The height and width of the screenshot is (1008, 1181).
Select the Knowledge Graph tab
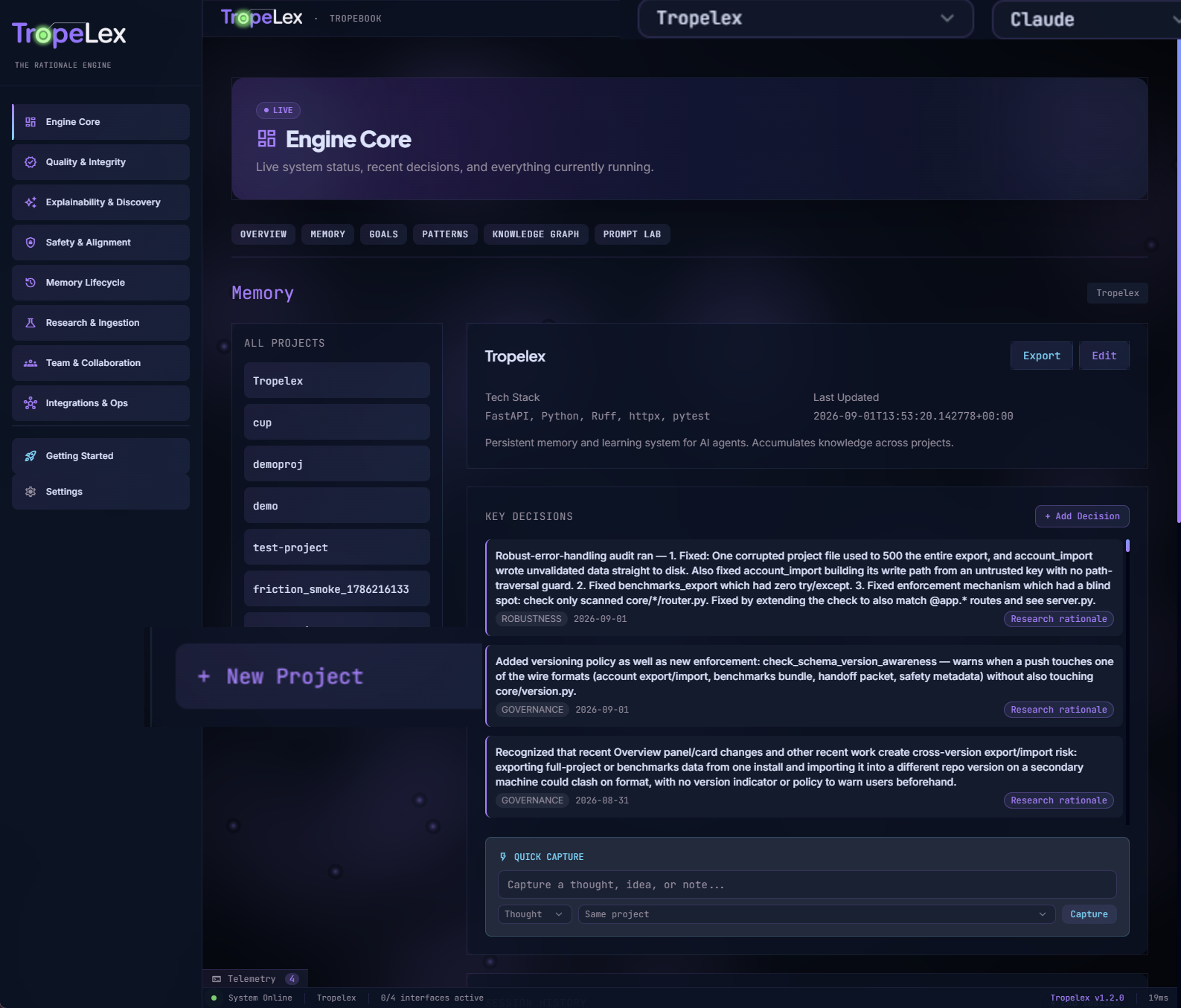(x=536, y=234)
